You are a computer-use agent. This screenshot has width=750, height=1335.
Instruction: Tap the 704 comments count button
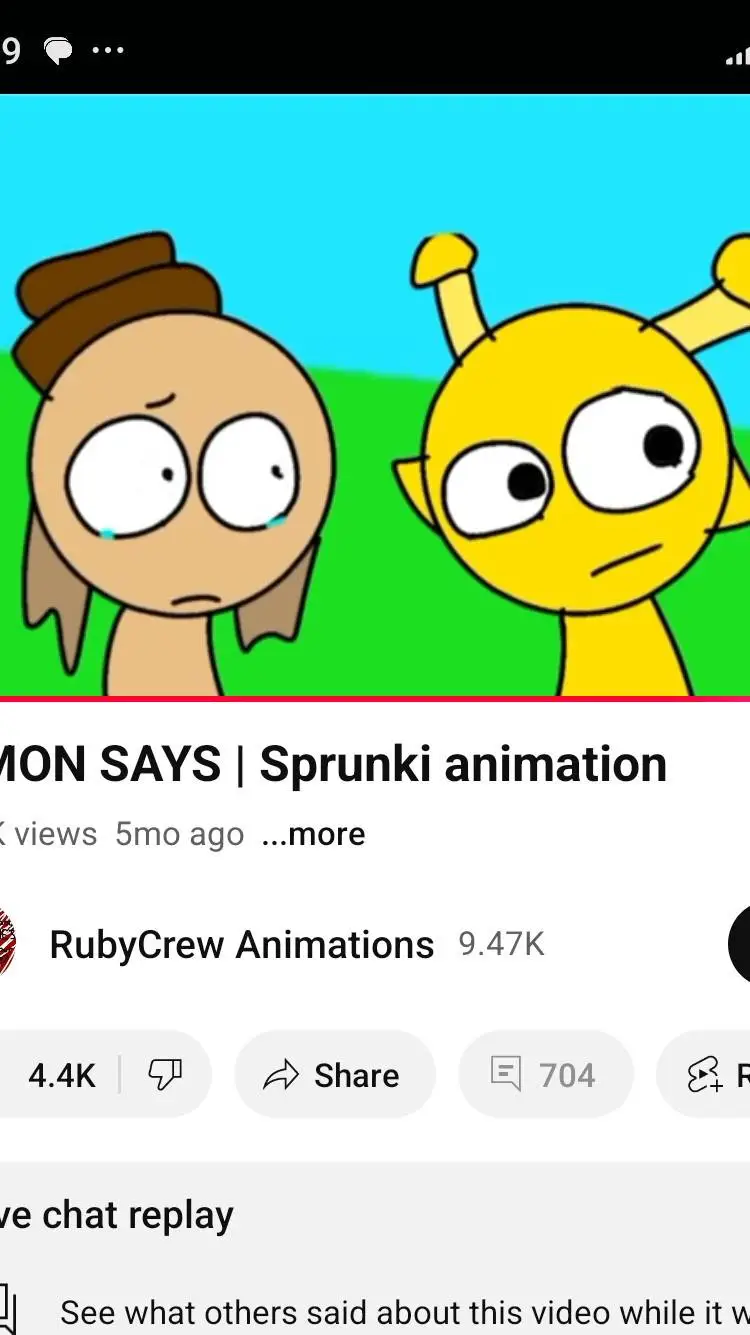coord(546,1075)
